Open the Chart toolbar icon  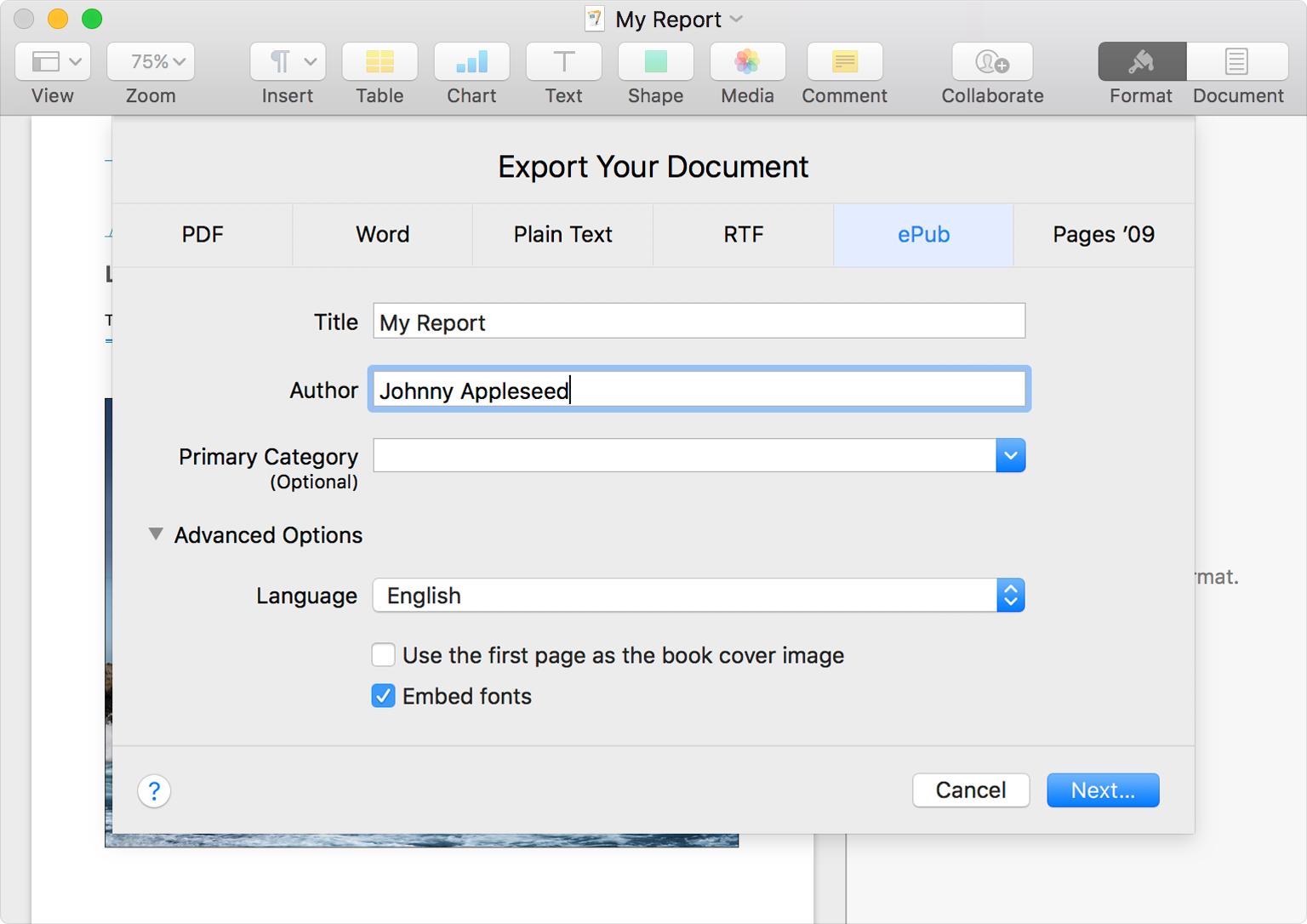click(x=471, y=62)
